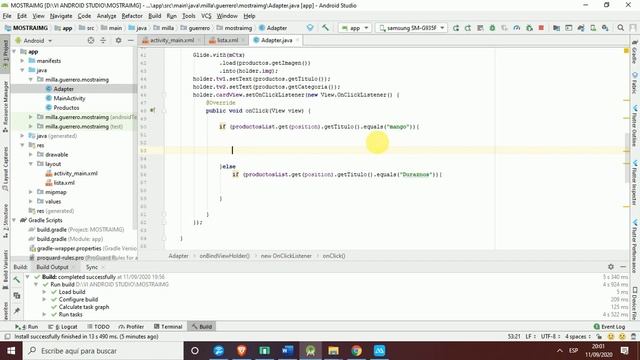Open the Gradle side tool window
This screenshot has width=640, height=360.
pyautogui.click(x=635, y=52)
